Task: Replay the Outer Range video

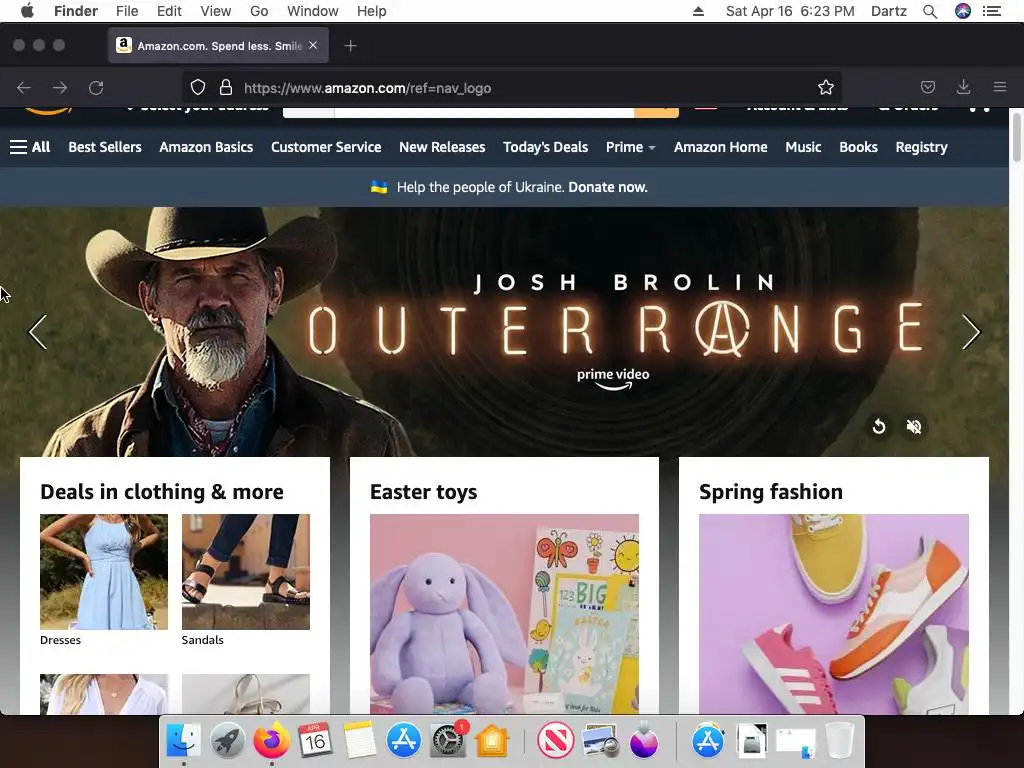Action: pyautogui.click(x=879, y=426)
